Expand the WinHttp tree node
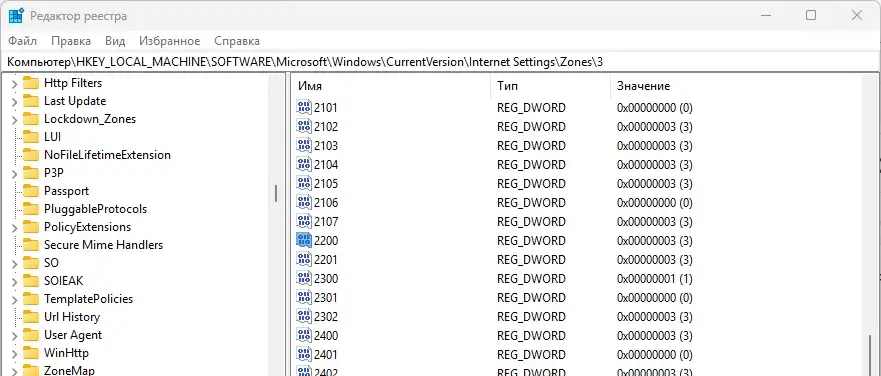 [x=14, y=354]
